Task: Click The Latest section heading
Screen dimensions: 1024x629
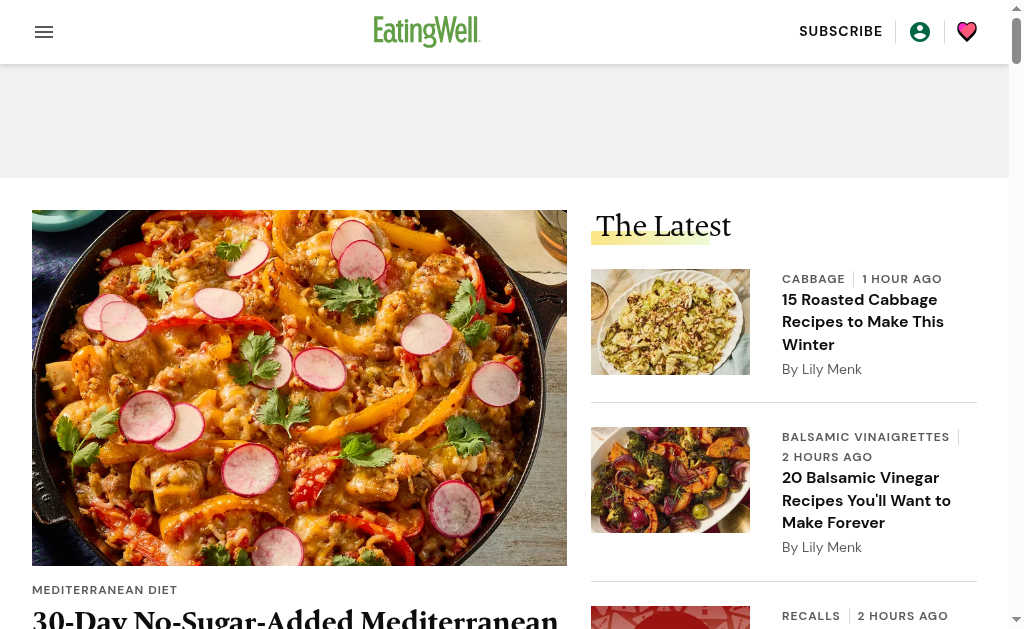Action: (x=663, y=226)
